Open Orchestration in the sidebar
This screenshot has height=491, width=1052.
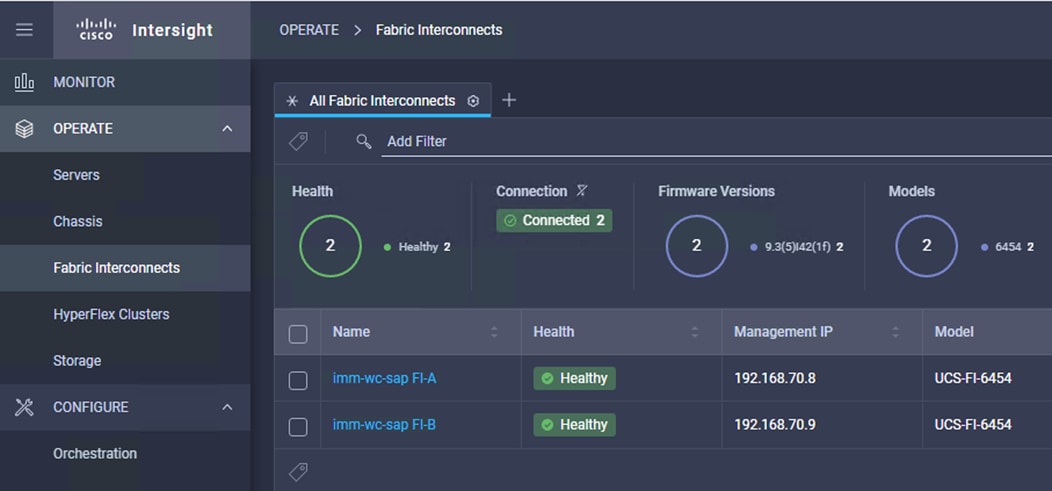(x=125, y=453)
